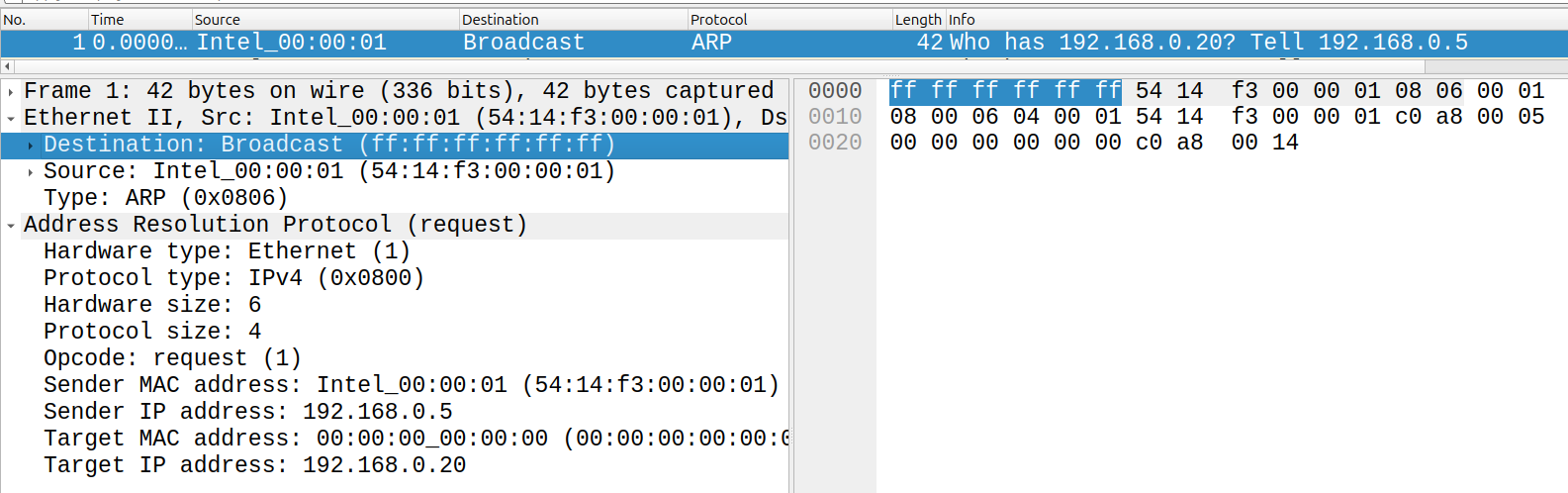The height and width of the screenshot is (493, 1568).
Task: Expand the Source: Intel_00:00:01 entry
Action: 31,172
